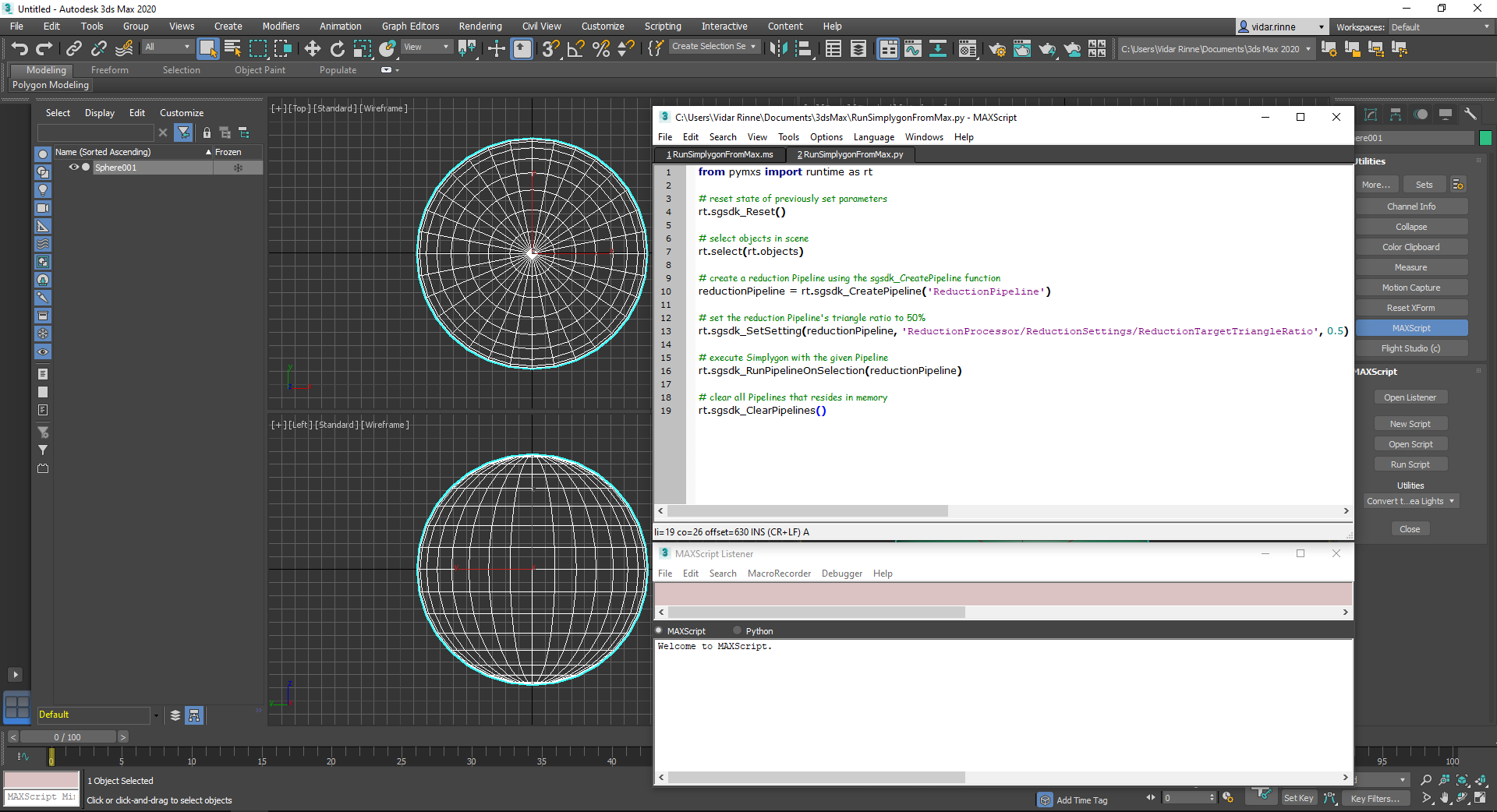The height and width of the screenshot is (812, 1497).
Task: Open the Curve Editor toolbar icon
Action: tap(912, 49)
